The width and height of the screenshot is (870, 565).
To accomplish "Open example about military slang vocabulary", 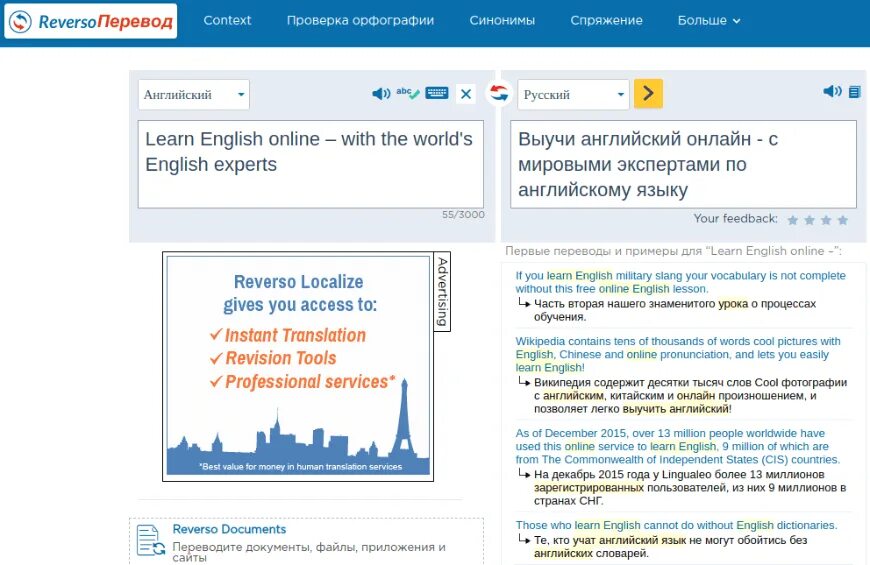I will (680, 282).
